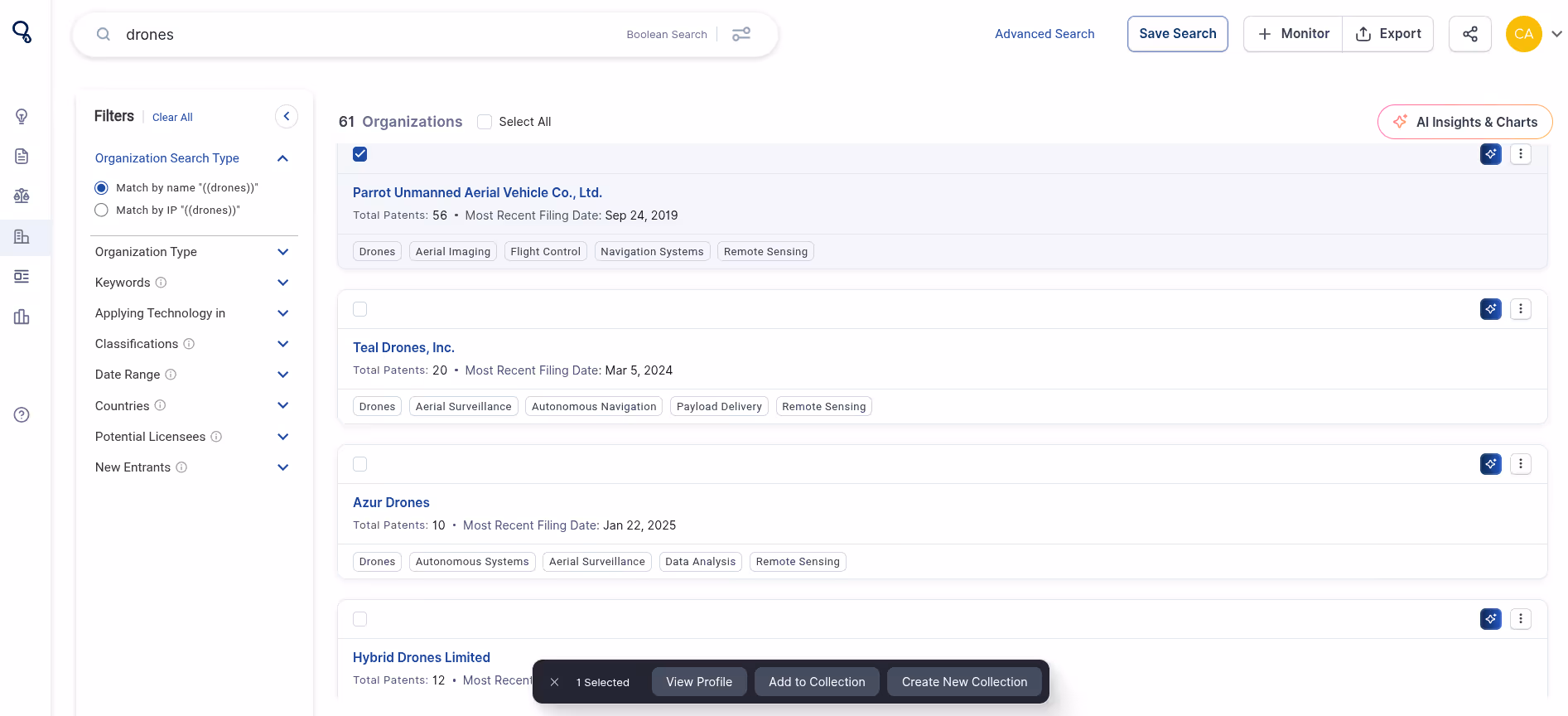The image size is (1568, 716).
Task: Show info for Keywords filter
Action: tap(162, 283)
